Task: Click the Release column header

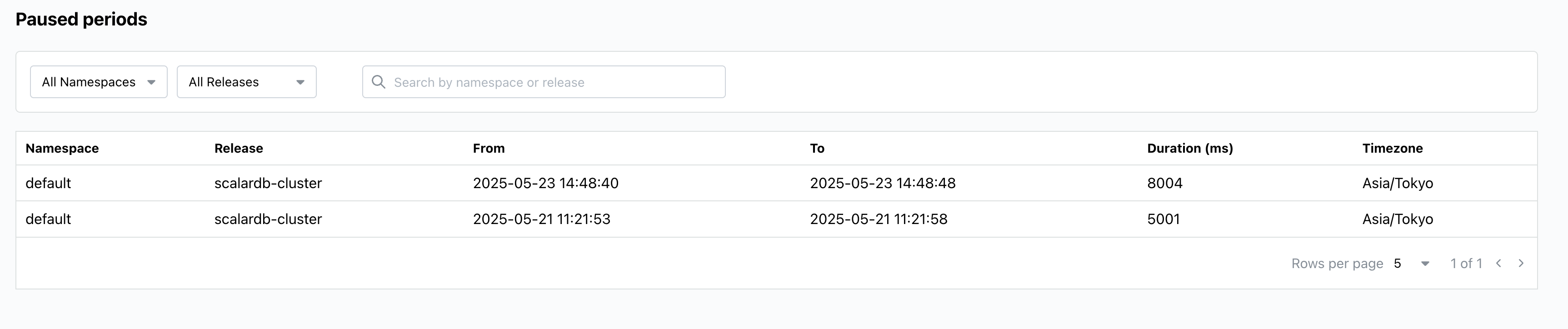Action: (x=239, y=149)
